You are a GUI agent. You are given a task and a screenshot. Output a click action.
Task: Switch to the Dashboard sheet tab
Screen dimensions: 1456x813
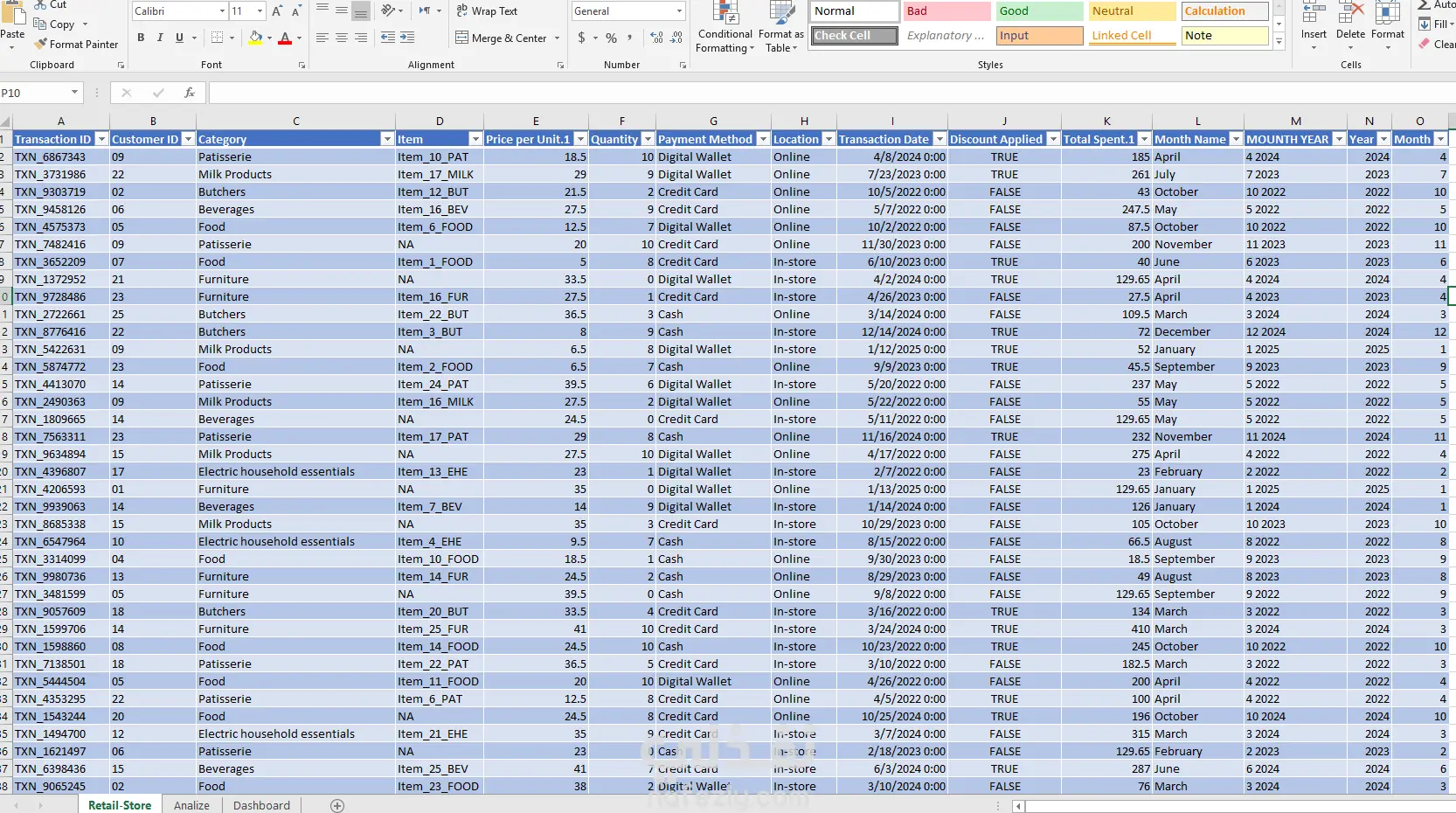261,805
